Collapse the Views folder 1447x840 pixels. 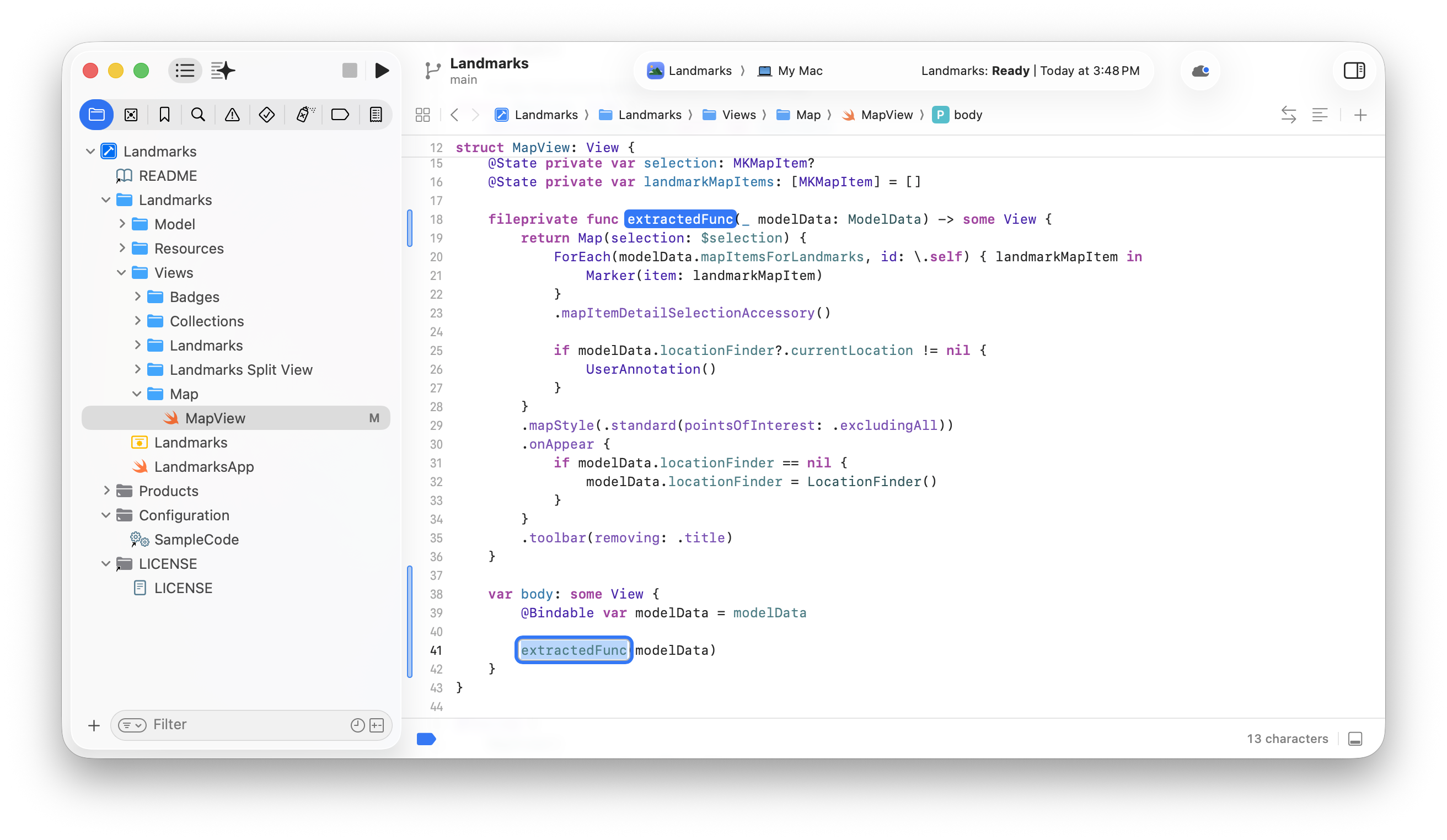[121, 272]
